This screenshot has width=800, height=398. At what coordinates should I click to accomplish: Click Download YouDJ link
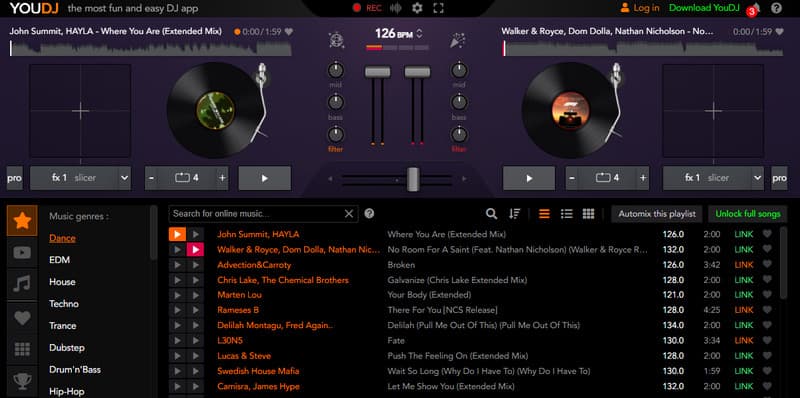click(x=704, y=8)
